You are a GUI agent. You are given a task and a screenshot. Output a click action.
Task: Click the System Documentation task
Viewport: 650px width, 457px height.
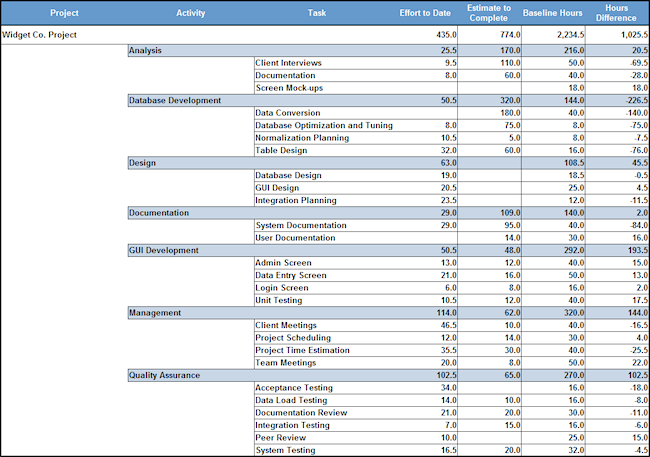tap(301, 225)
